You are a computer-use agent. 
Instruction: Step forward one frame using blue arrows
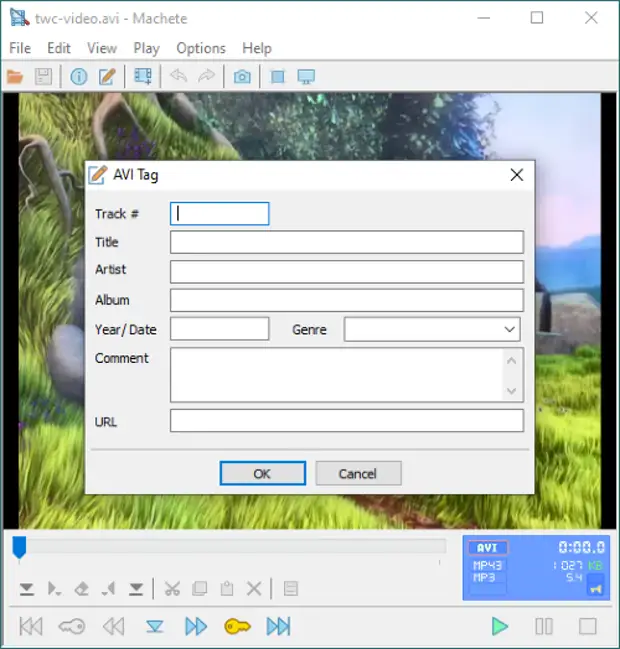pos(196,627)
